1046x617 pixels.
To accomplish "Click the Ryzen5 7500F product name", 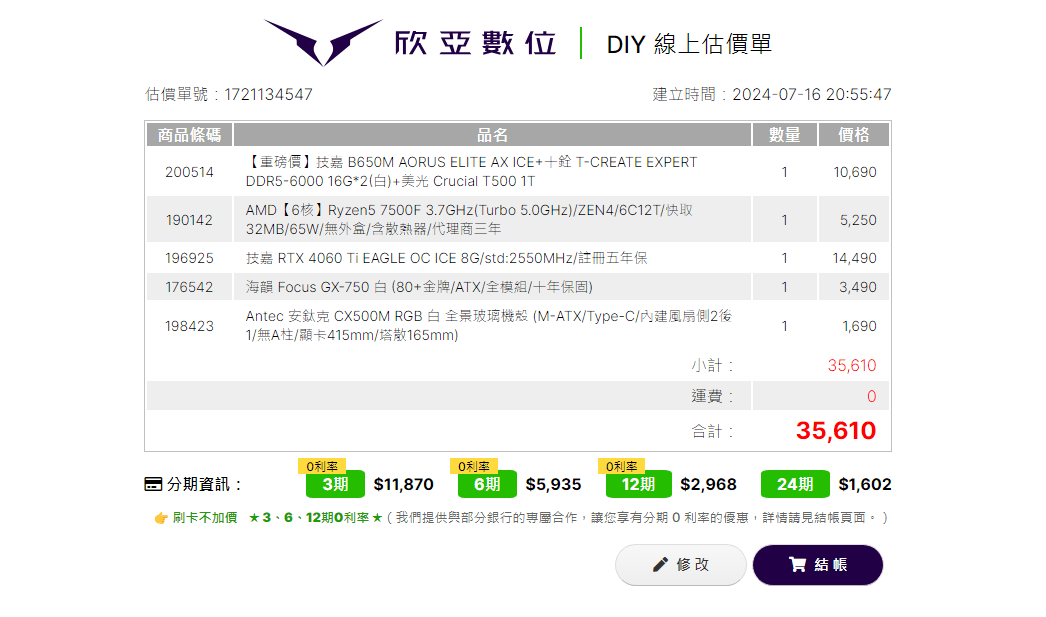I will (469, 219).
